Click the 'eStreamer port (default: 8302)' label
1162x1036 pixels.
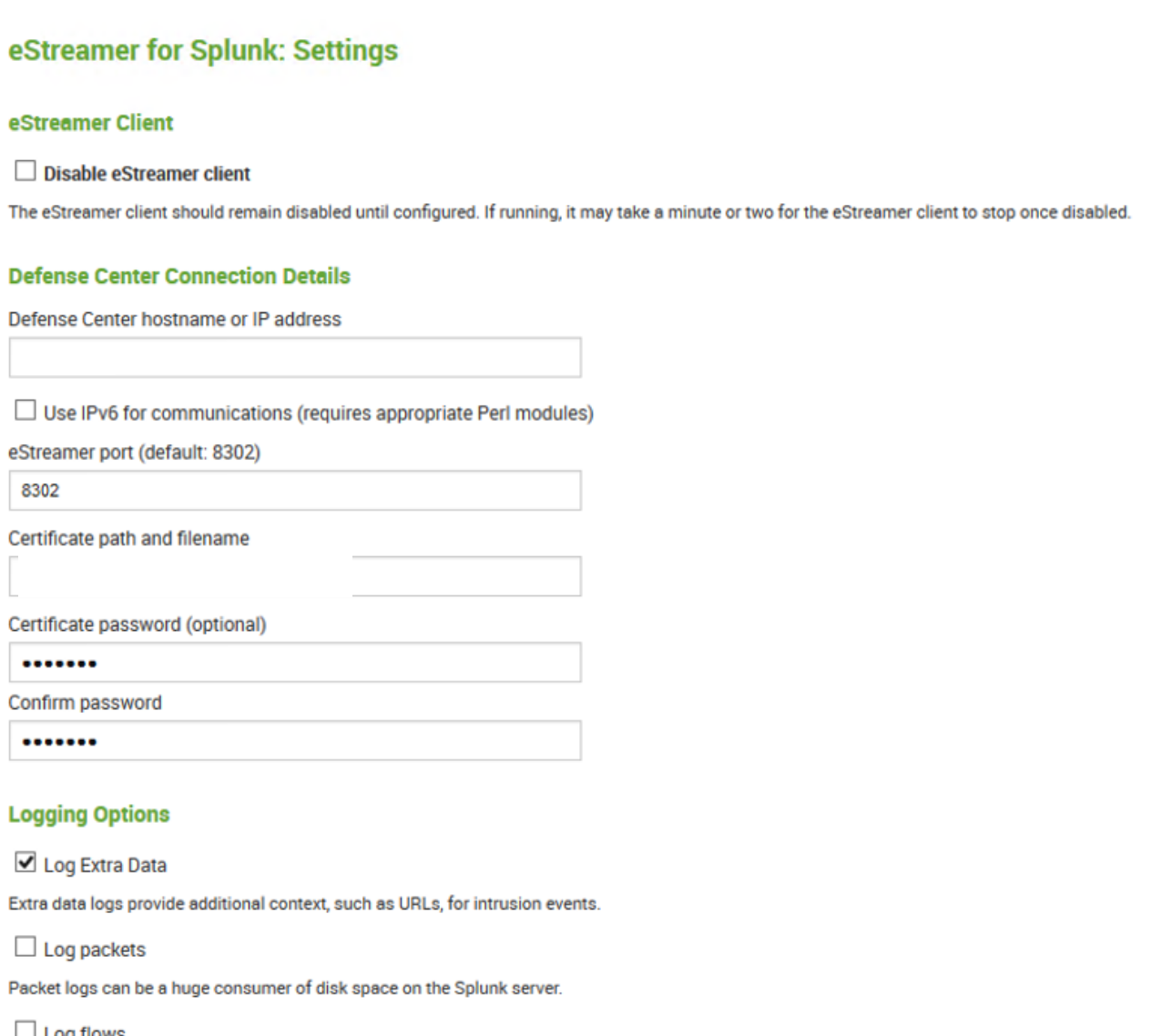click(135, 452)
